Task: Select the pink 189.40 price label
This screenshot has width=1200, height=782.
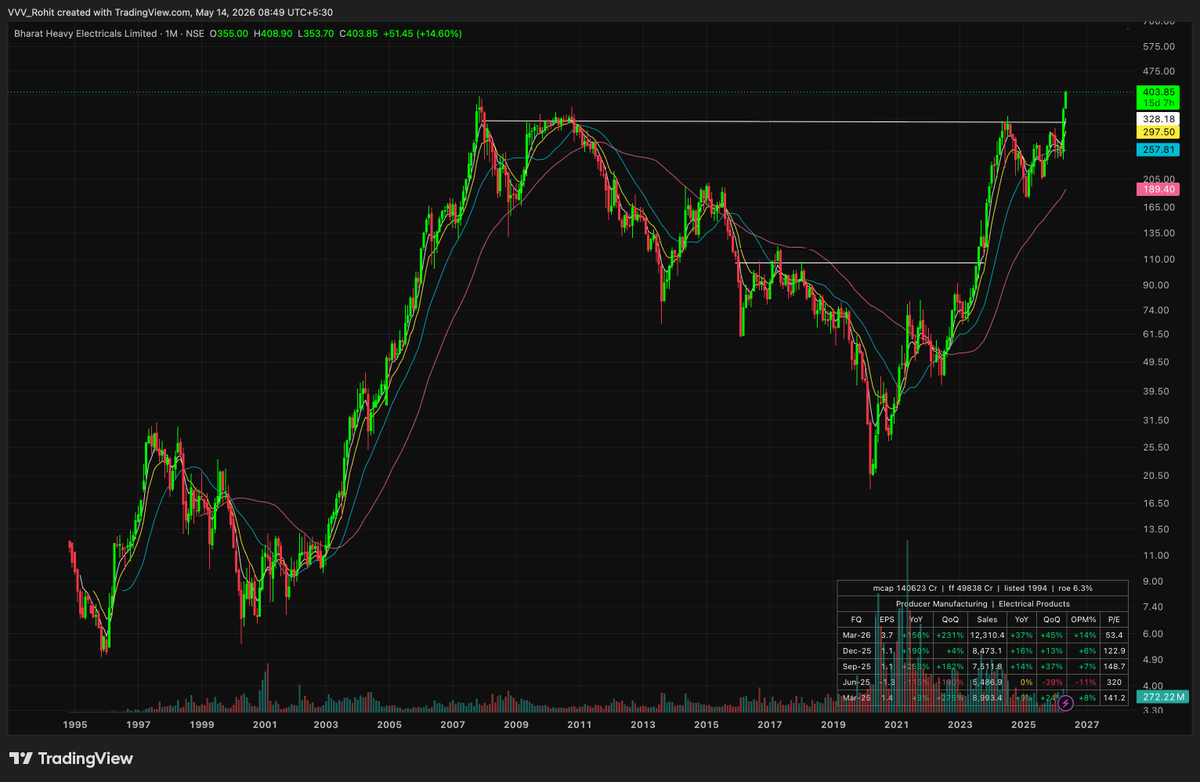Action: click(x=1157, y=189)
